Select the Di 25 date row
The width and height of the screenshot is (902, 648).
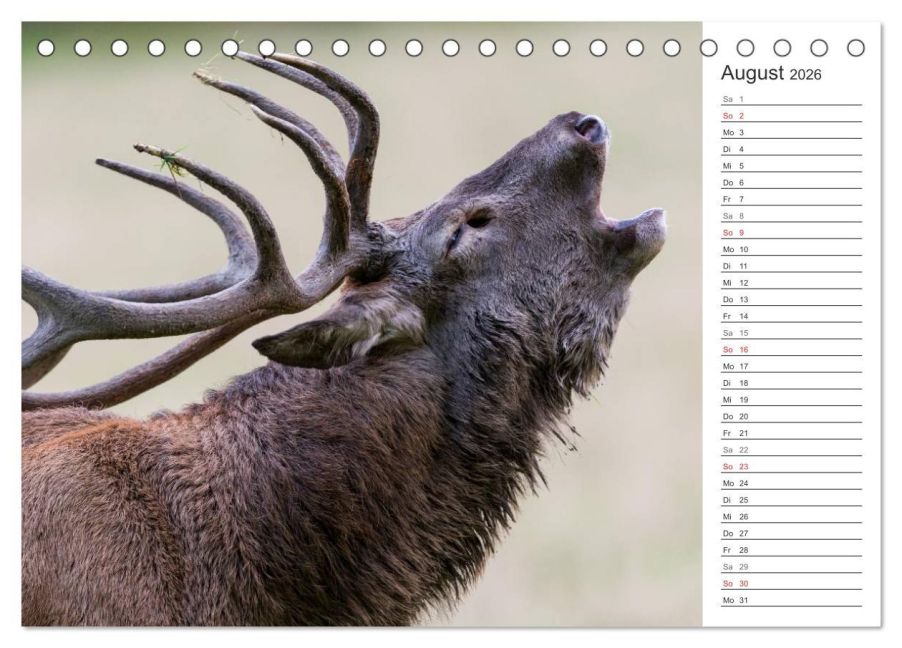(x=790, y=500)
